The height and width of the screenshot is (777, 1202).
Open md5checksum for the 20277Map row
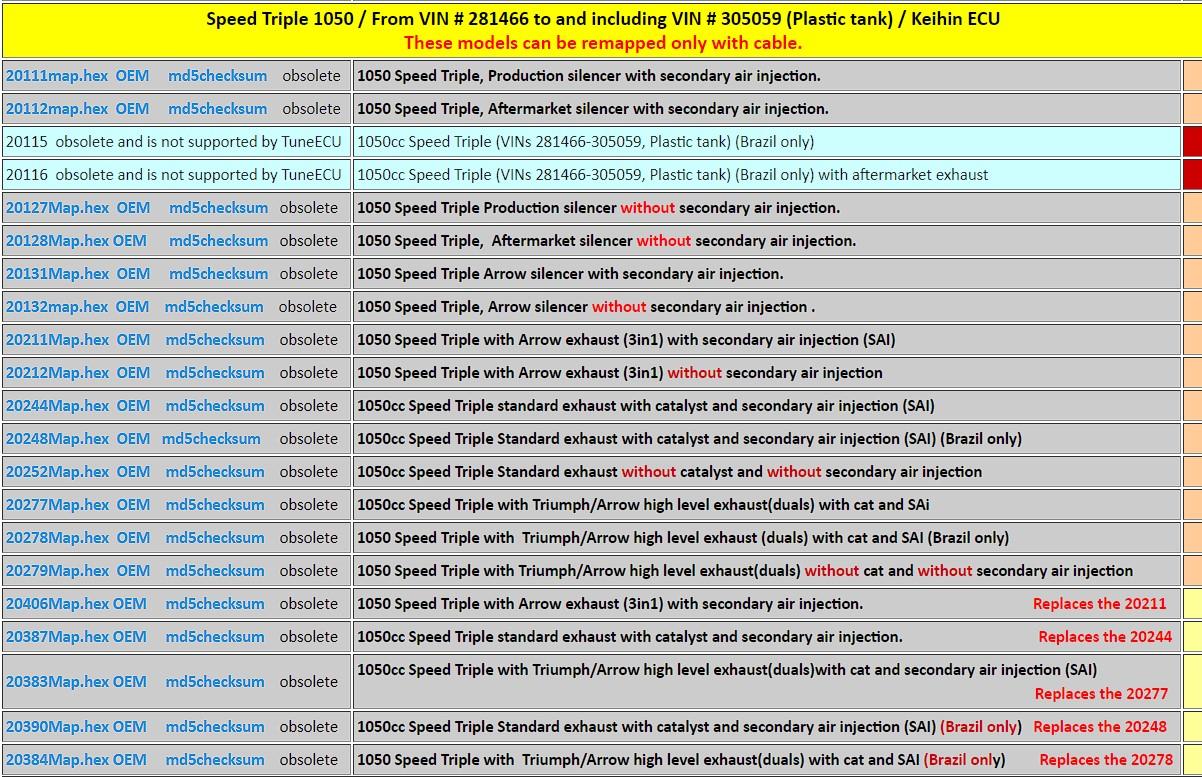pyautogui.click(x=215, y=504)
